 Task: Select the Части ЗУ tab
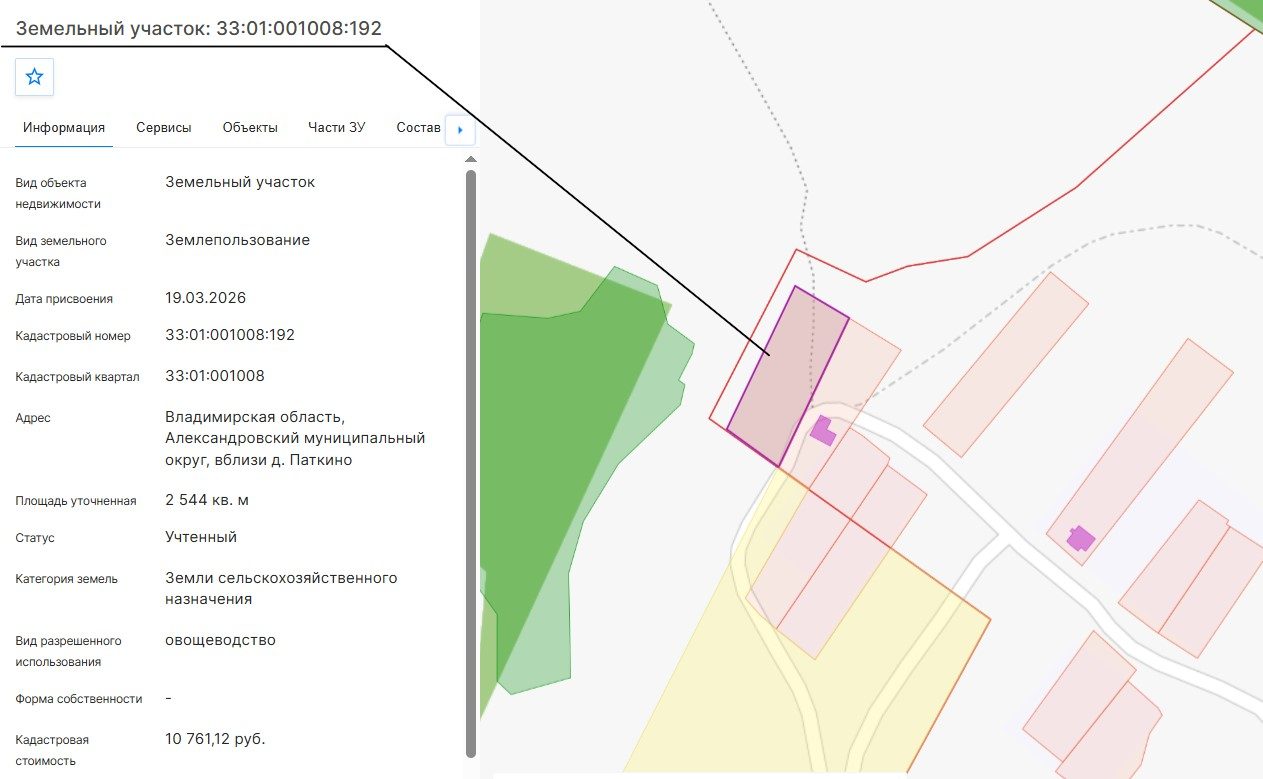click(x=337, y=128)
